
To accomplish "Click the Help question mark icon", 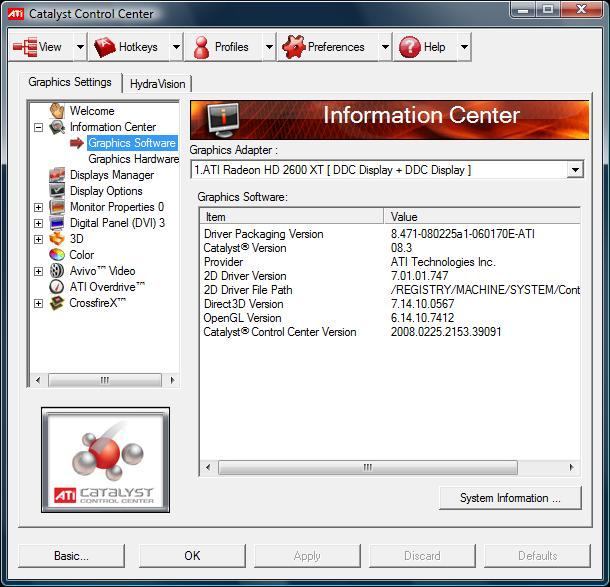I will point(410,47).
